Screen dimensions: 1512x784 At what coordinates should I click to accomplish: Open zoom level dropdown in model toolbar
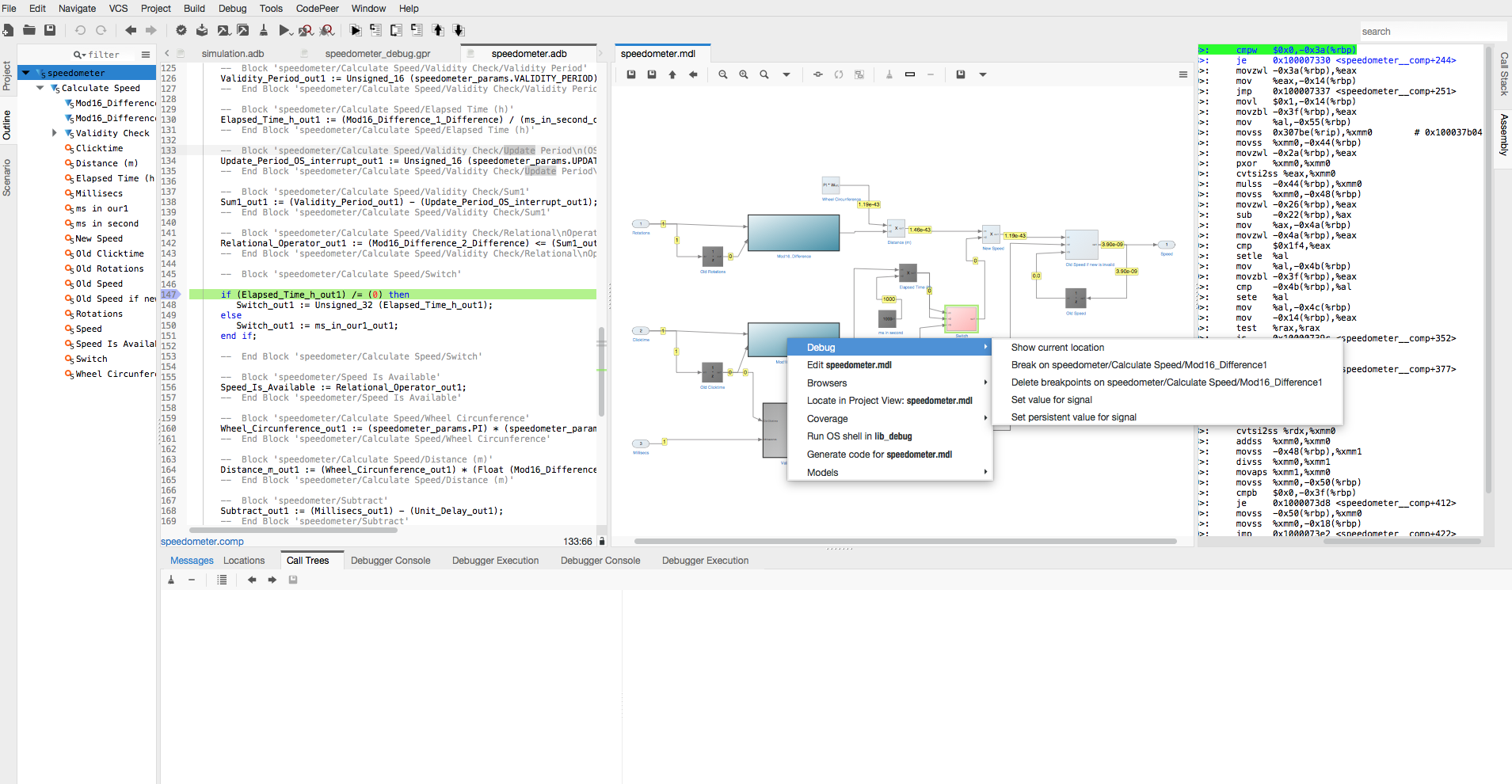click(786, 74)
